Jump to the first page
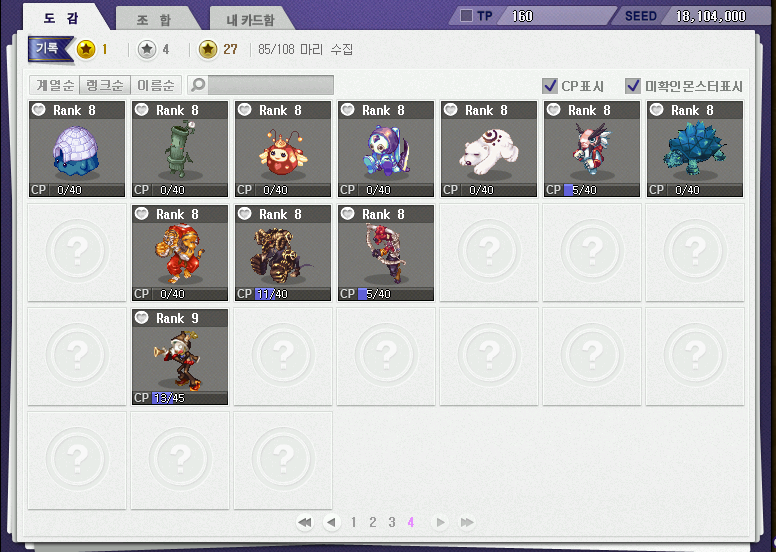The image size is (776, 552). (305, 522)
